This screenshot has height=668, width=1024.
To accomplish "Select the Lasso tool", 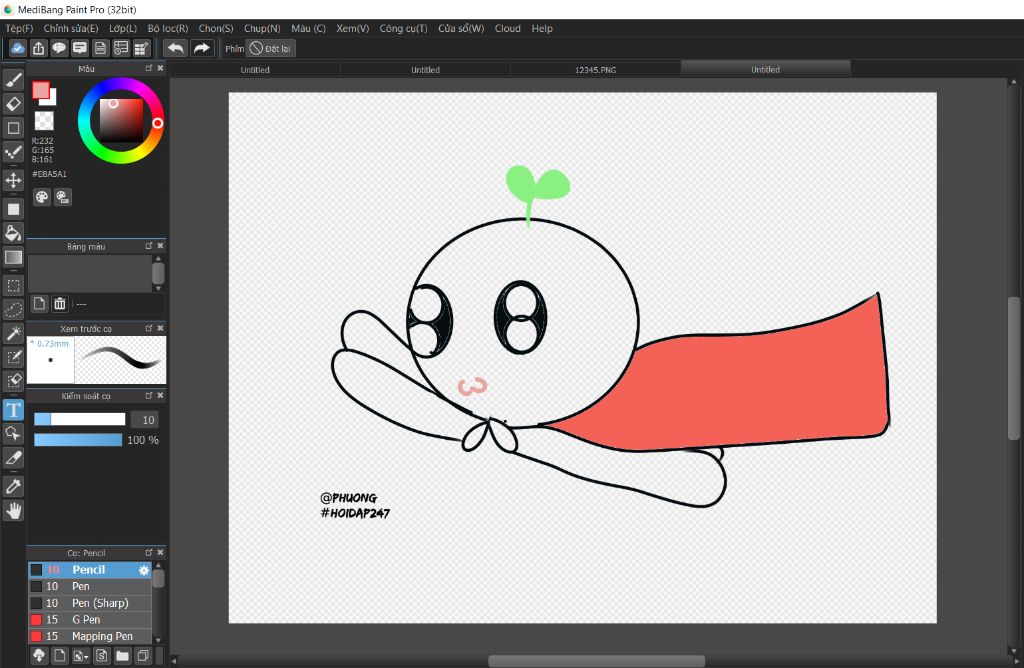I will [x=13, y=310].
